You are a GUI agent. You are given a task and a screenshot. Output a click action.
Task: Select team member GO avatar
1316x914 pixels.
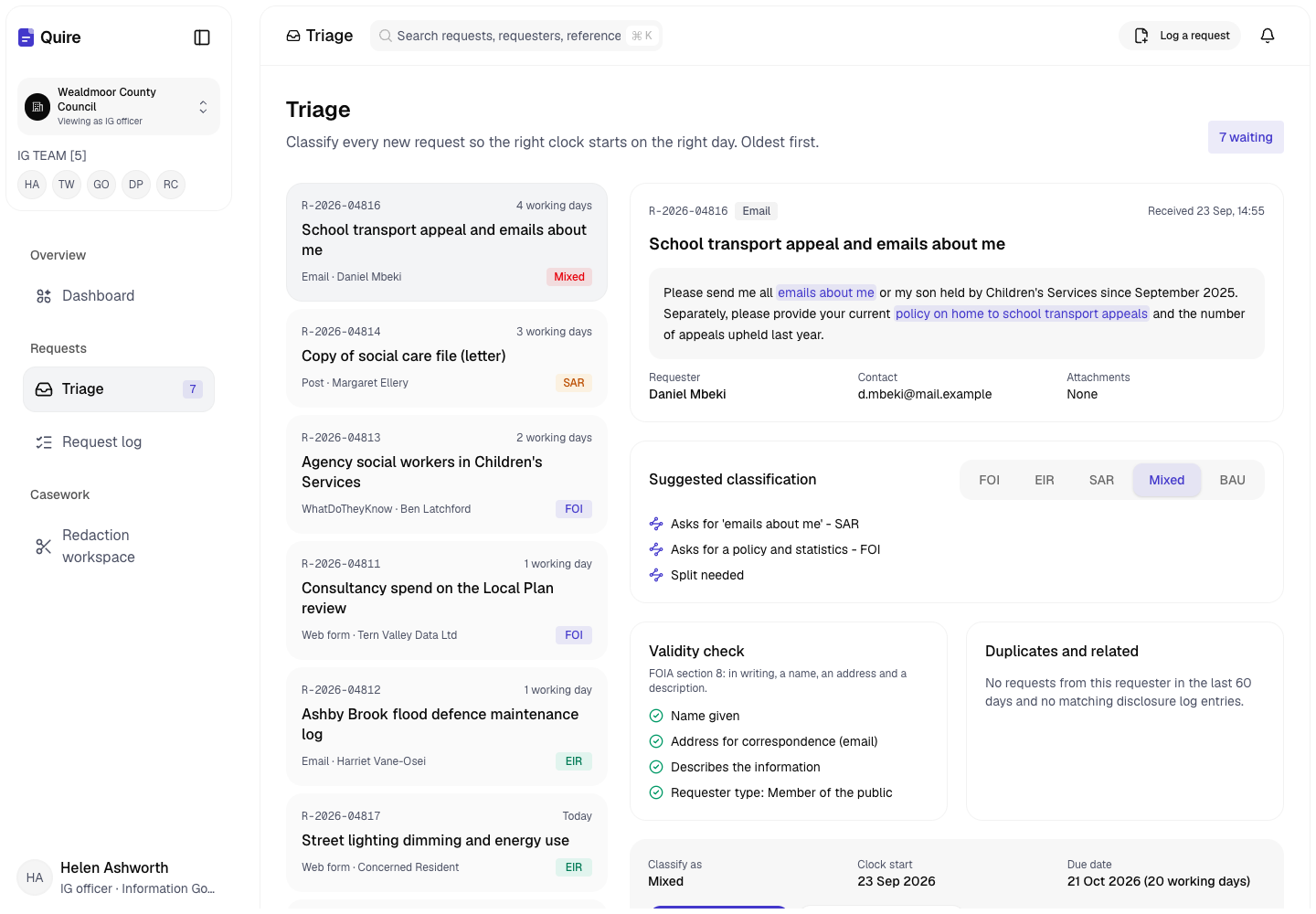[101, 185]
